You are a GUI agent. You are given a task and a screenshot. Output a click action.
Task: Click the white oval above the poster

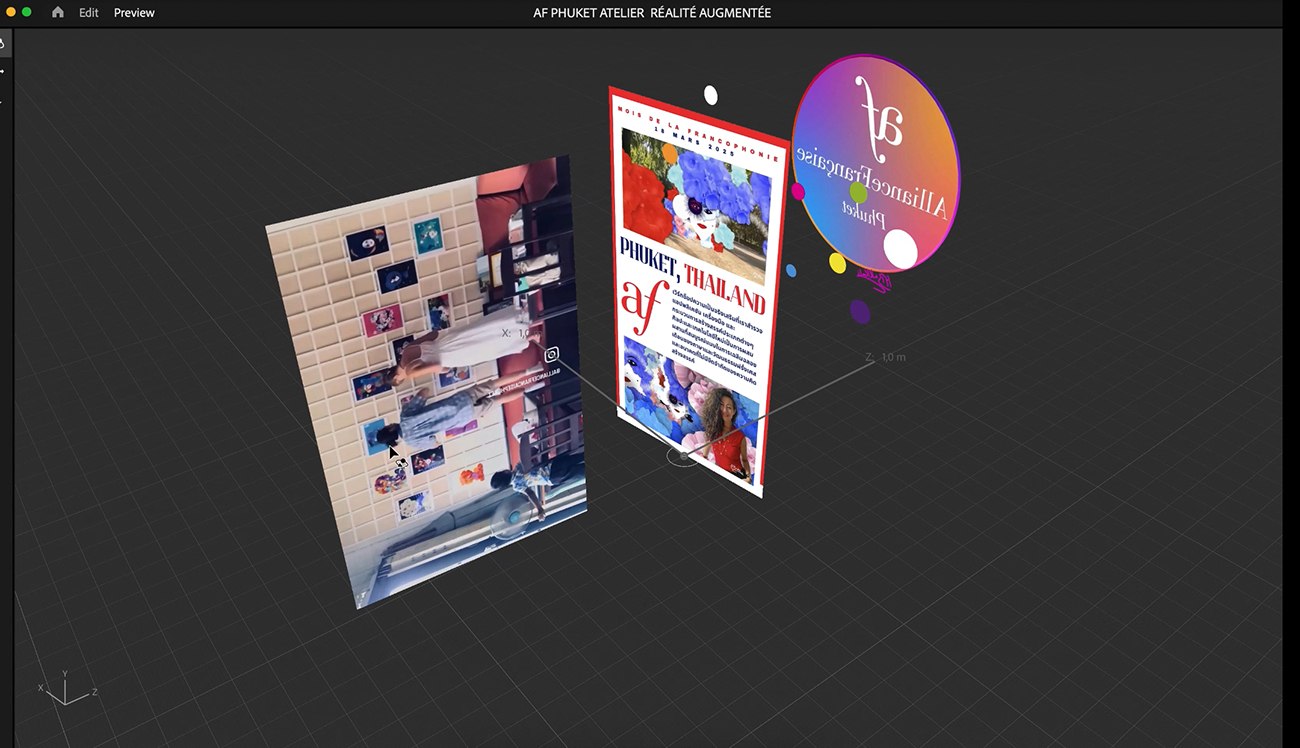710,95
